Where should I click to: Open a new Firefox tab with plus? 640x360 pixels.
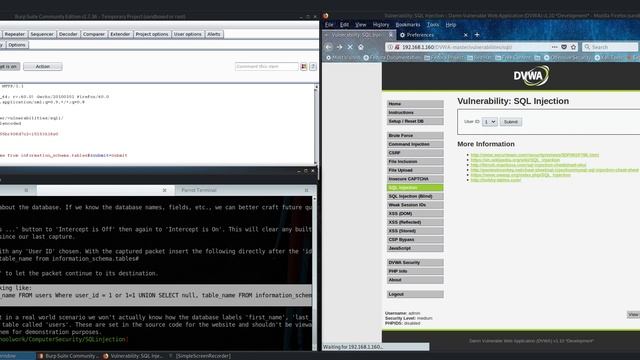tap(477, 35)
